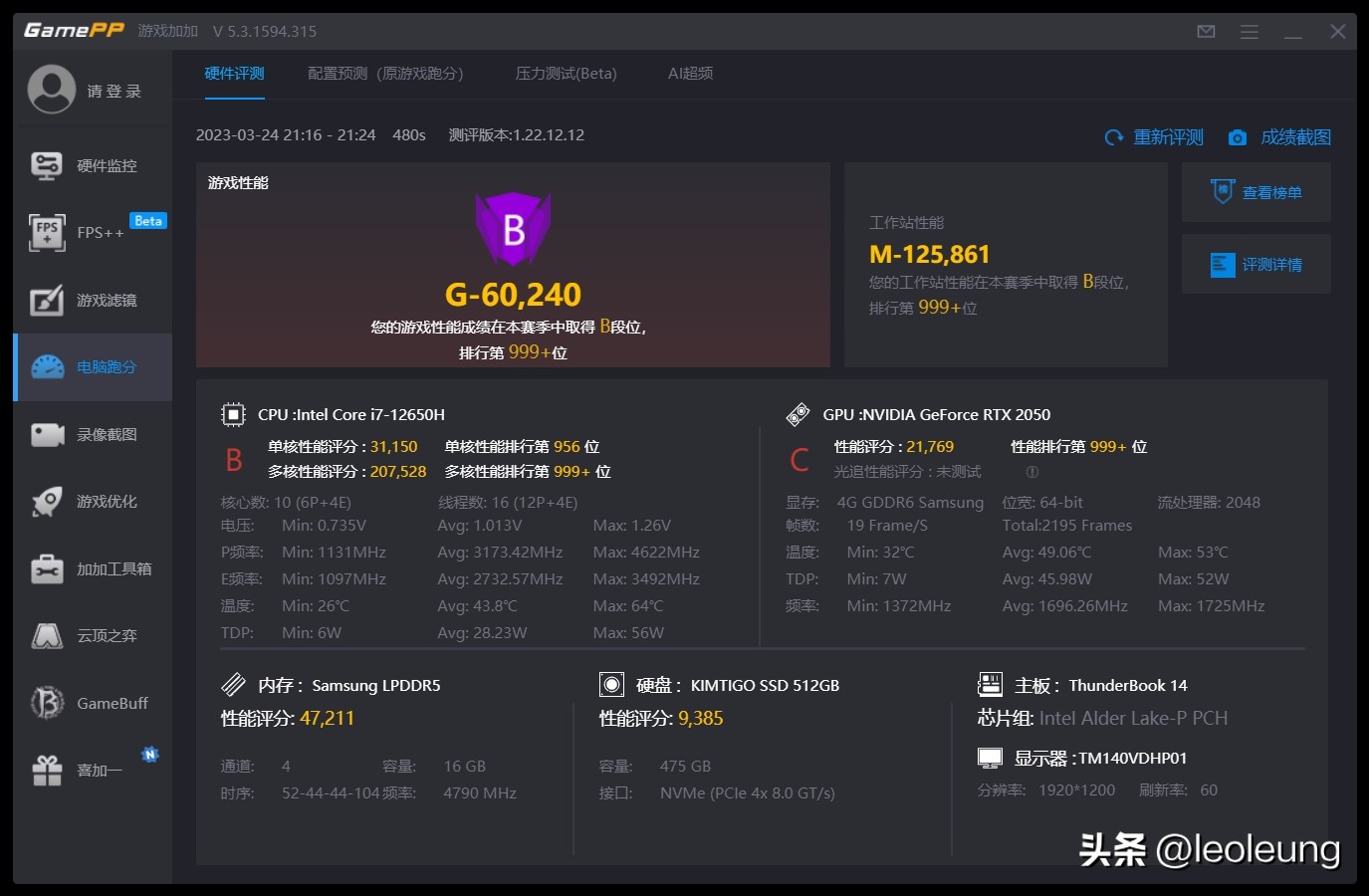1369x896 pixels.
Task: Click the monitor display icon
Action: (990, 759)
